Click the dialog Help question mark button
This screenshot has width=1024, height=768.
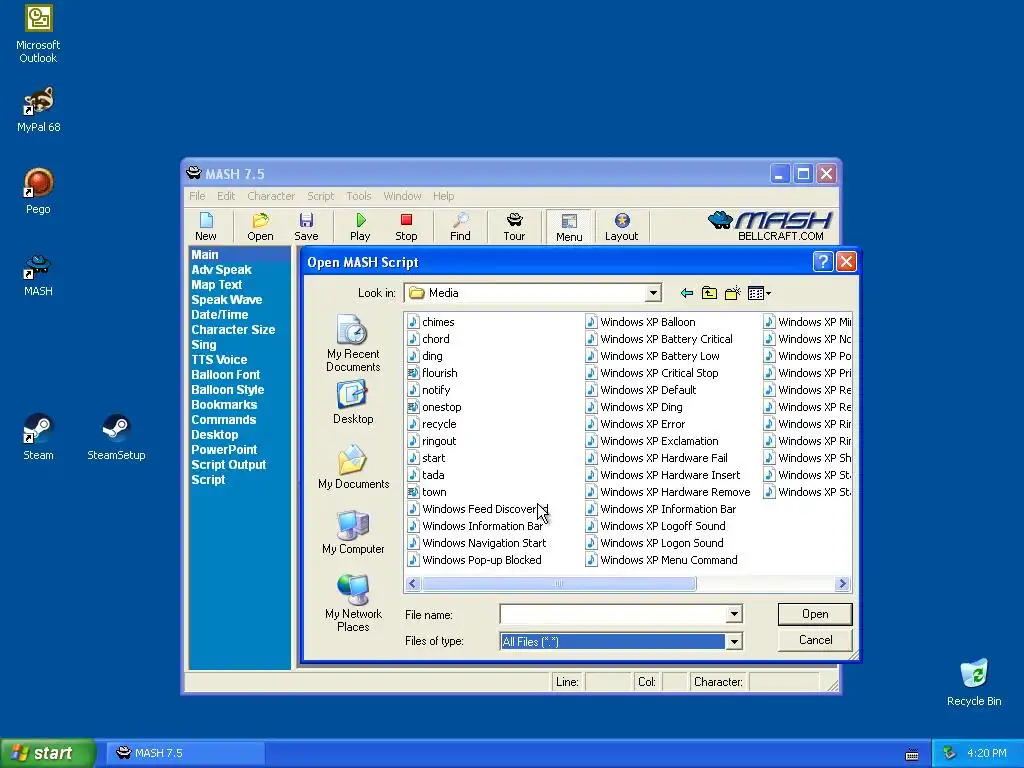[822, 262]
